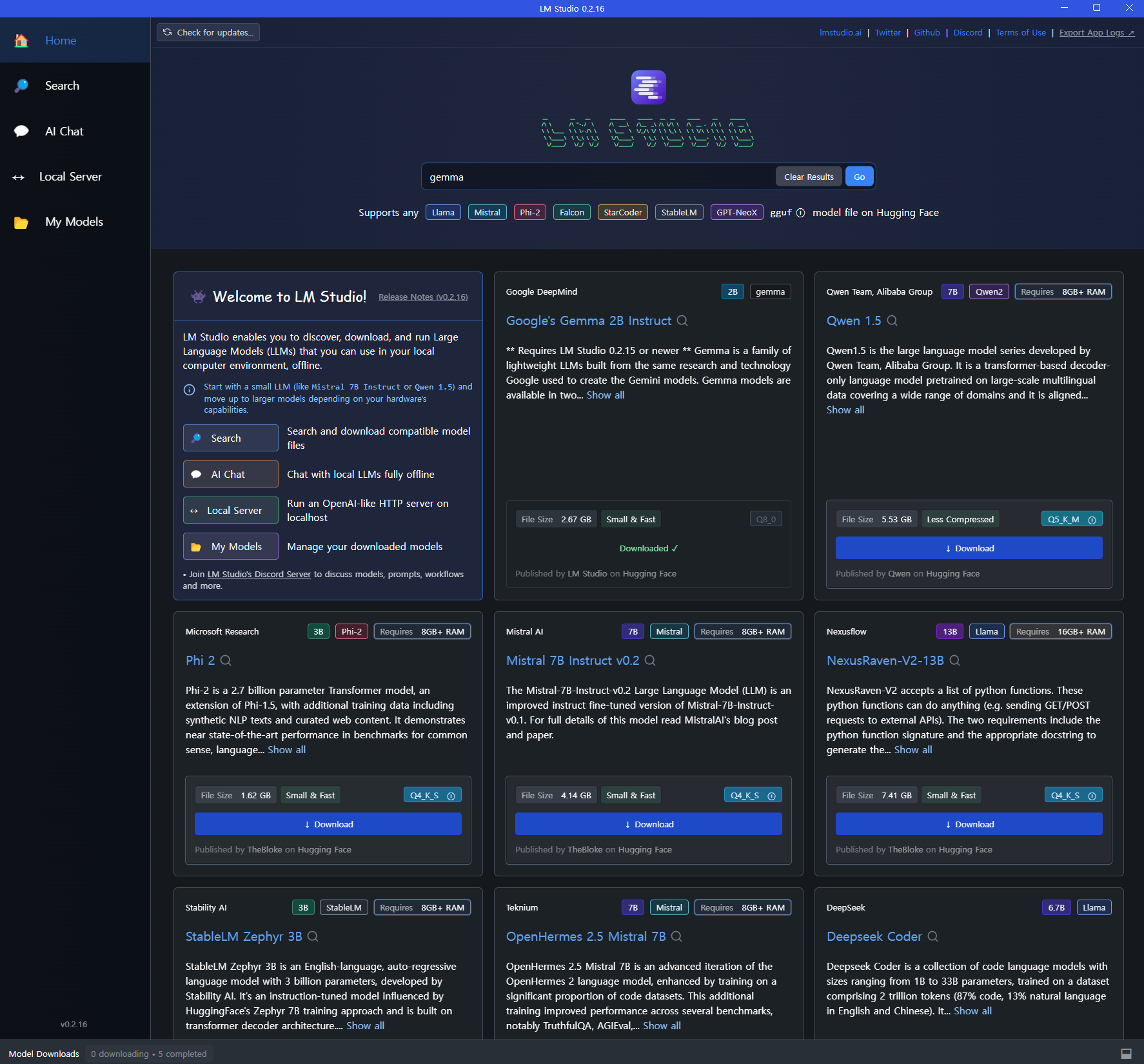Download Mistral 7B Instruct v0.2 model
The width and height of the screenshot is (1144, 1064).
(648, 824)
